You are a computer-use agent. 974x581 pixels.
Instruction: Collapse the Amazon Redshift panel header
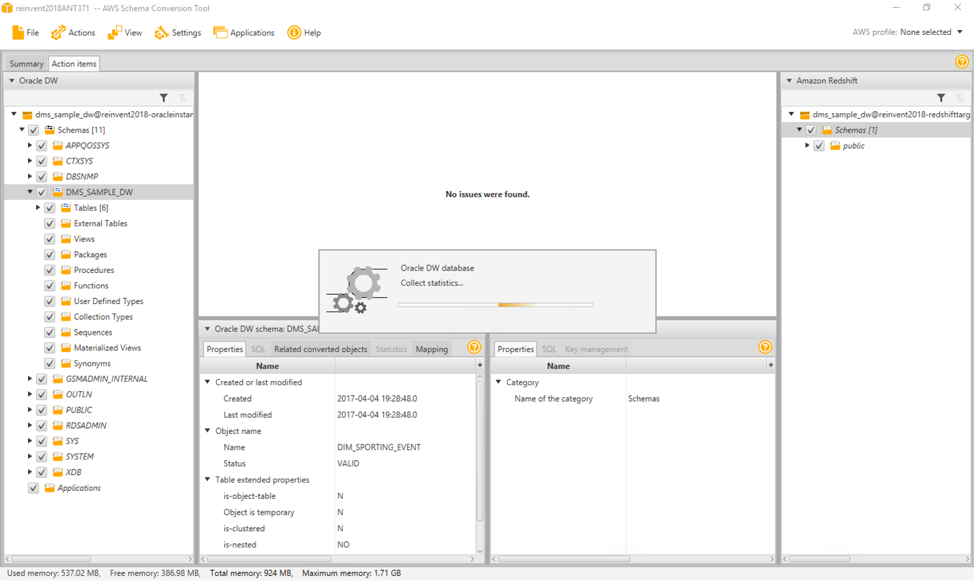[790, 80]
